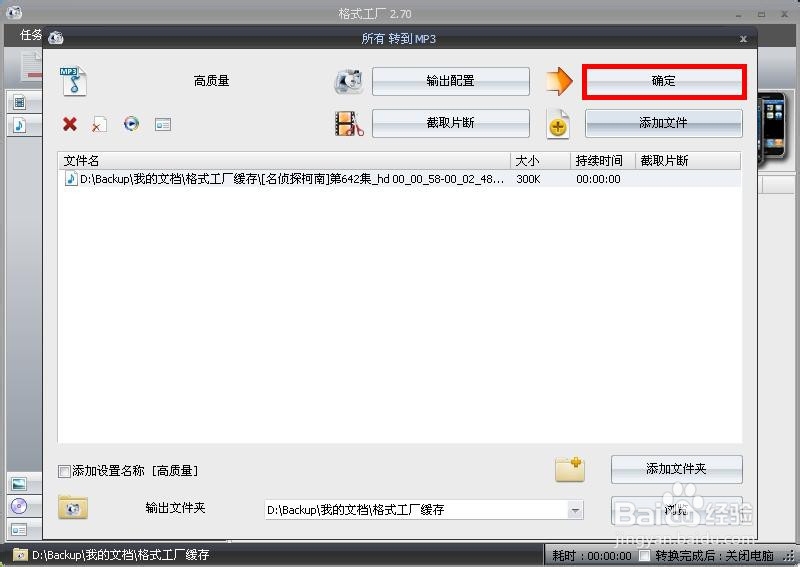Sort by 持续时间 column header
The height and width of the screenshot is (567, 800).
[x=603, y=161]
